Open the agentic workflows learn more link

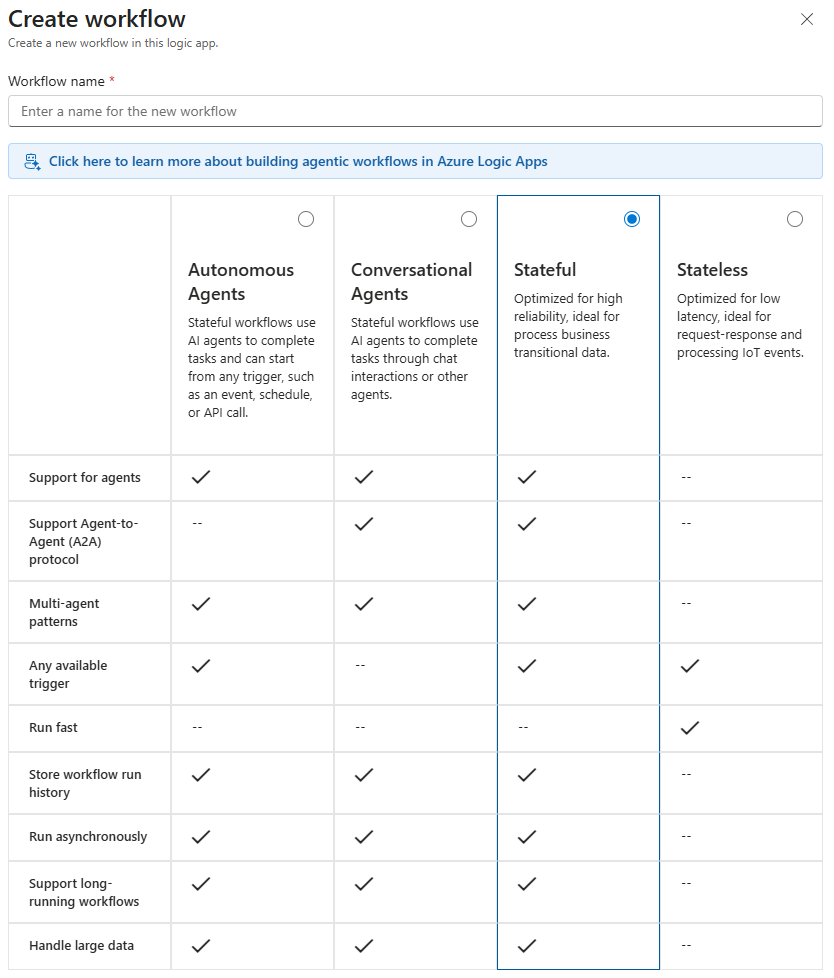298,161
